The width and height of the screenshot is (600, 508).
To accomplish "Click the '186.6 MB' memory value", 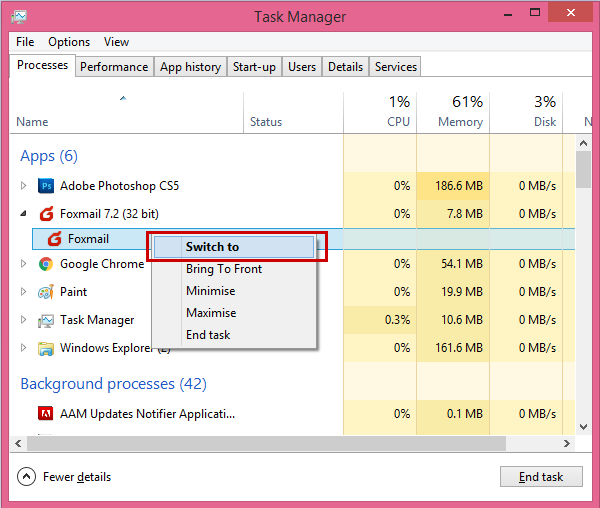I will tap(459, 186).
